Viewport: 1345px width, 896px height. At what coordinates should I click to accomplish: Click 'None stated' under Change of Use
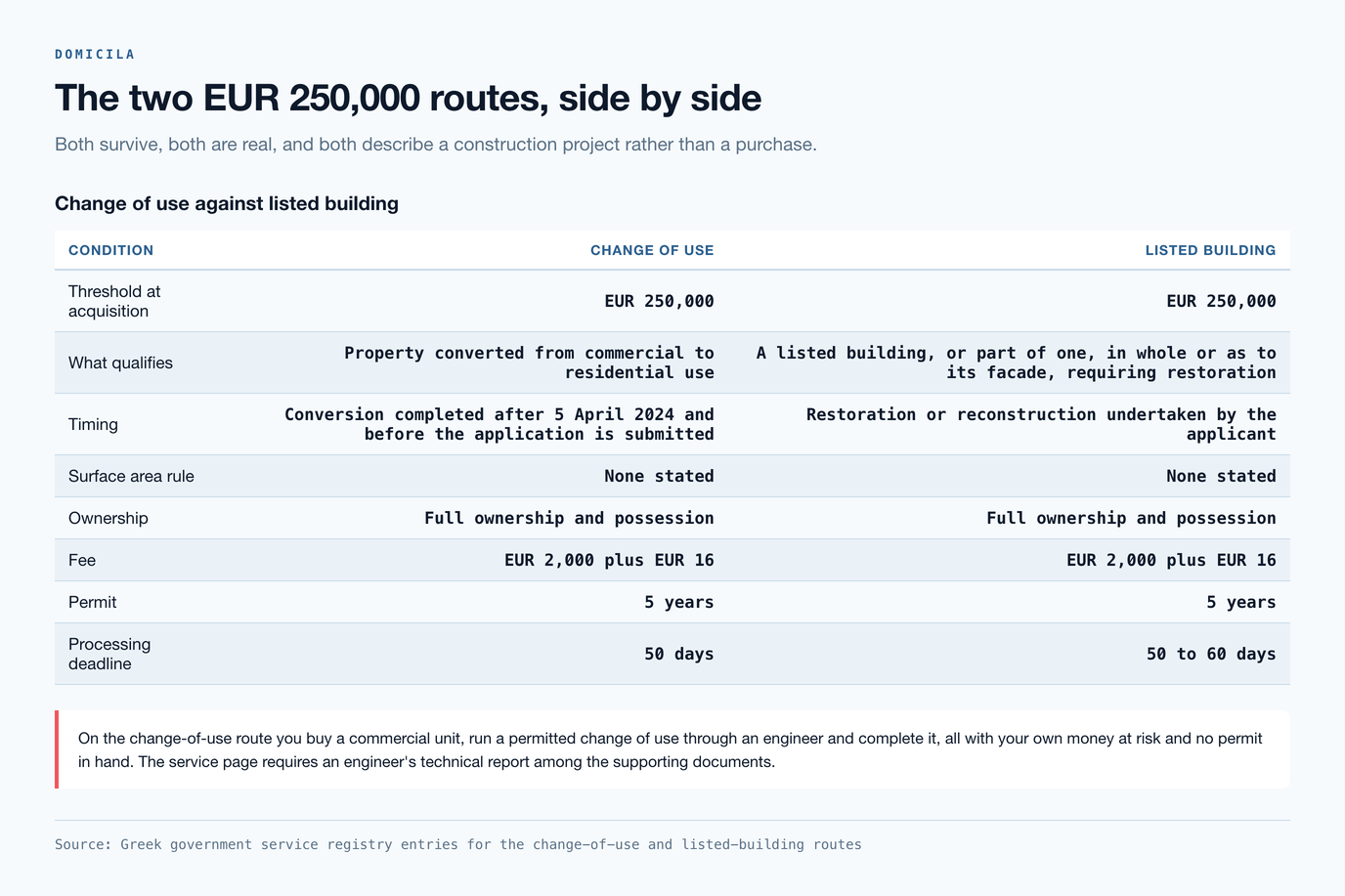(659, 476)
